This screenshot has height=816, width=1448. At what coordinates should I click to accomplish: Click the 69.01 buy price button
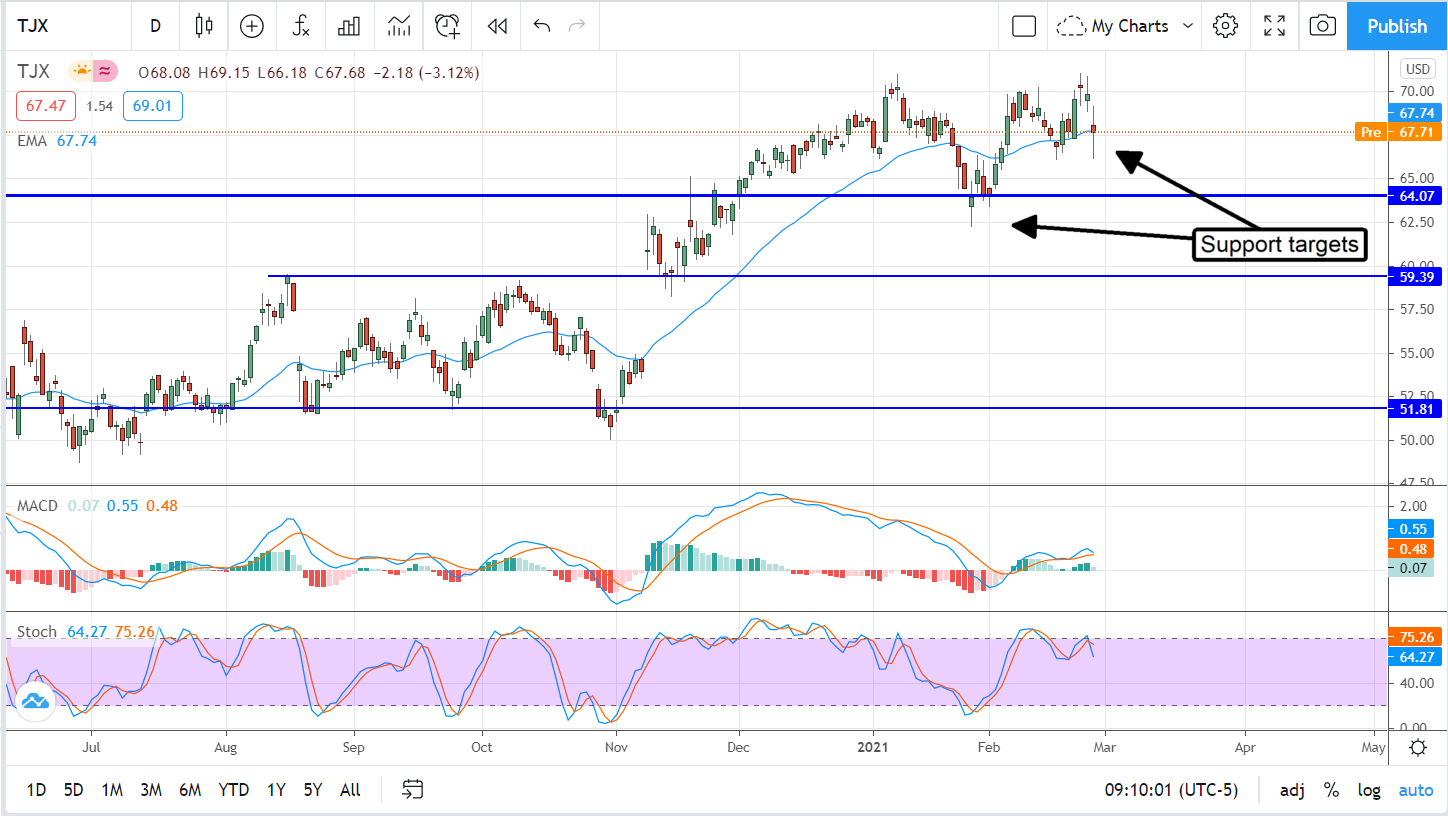tap(153, 106)
